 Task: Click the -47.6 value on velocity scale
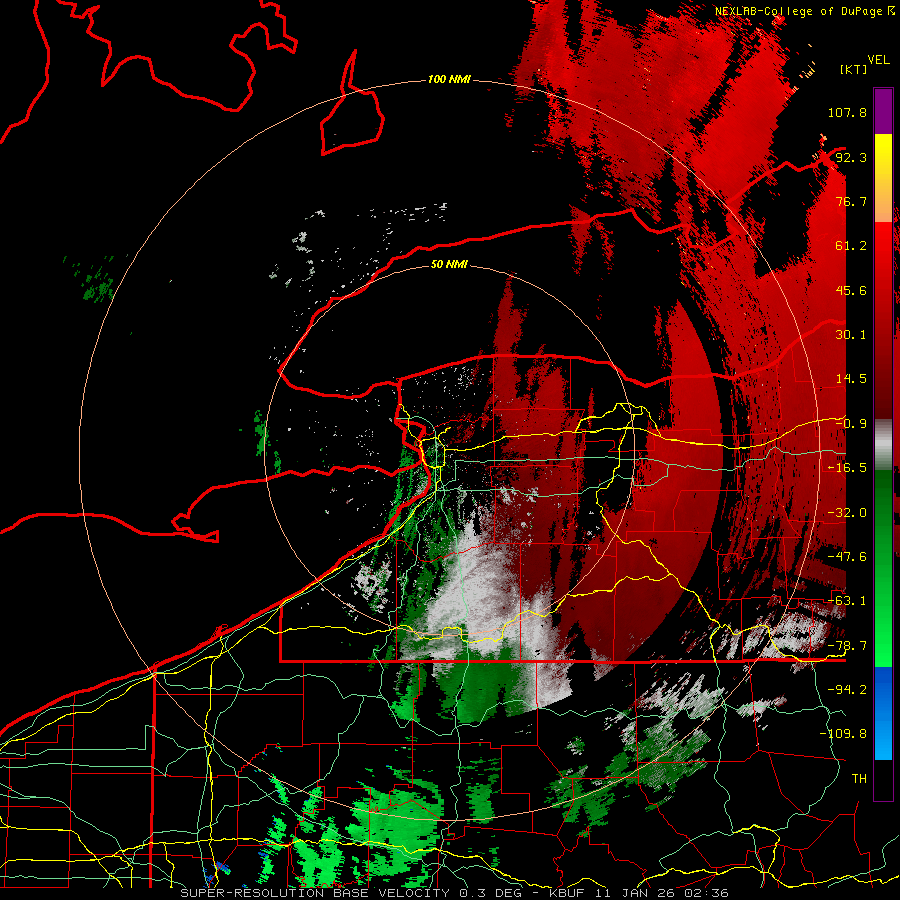click(847, 557)
